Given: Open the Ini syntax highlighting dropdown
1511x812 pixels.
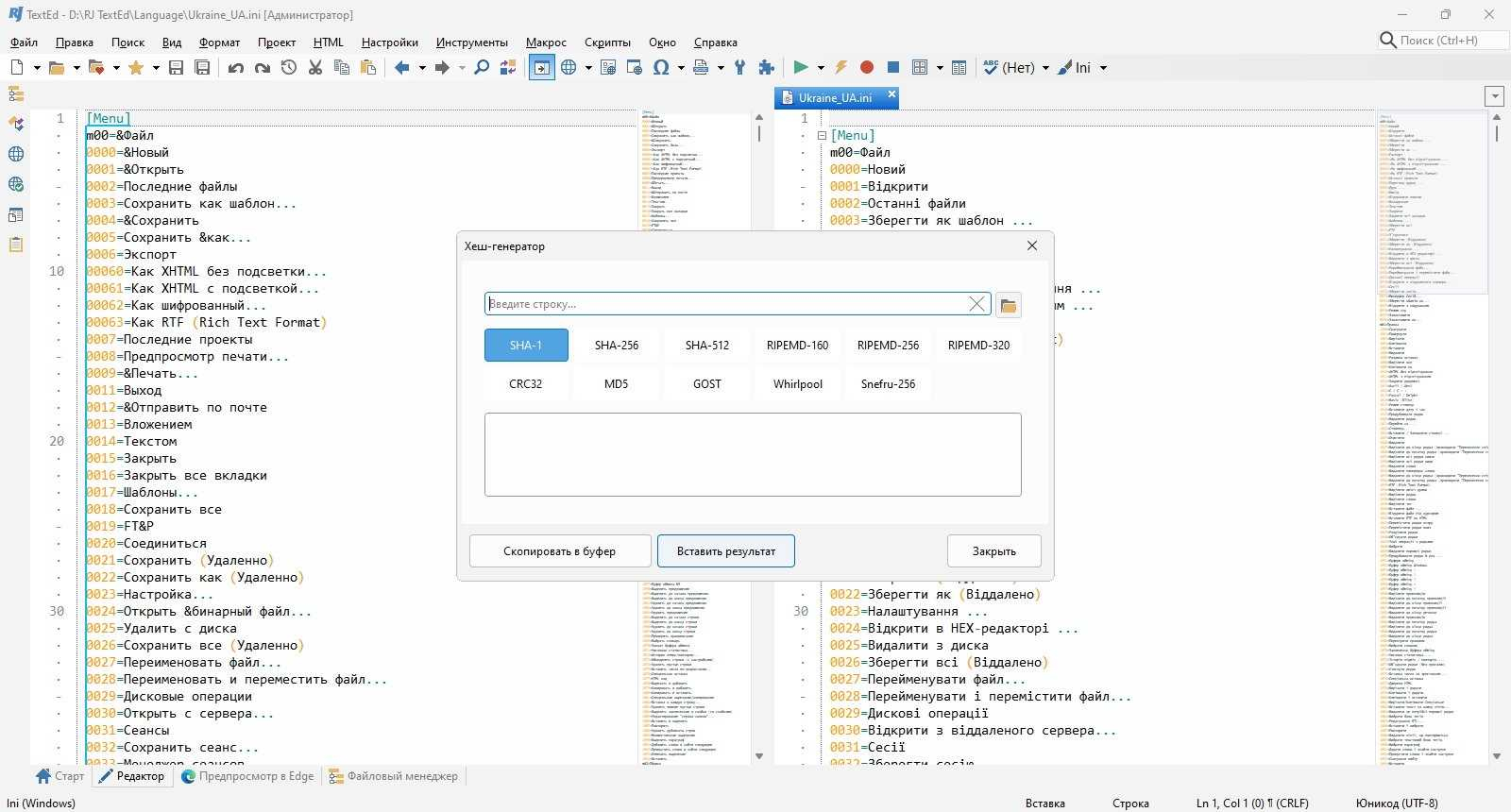Looking at the screenshot, I should [1102, 68].
